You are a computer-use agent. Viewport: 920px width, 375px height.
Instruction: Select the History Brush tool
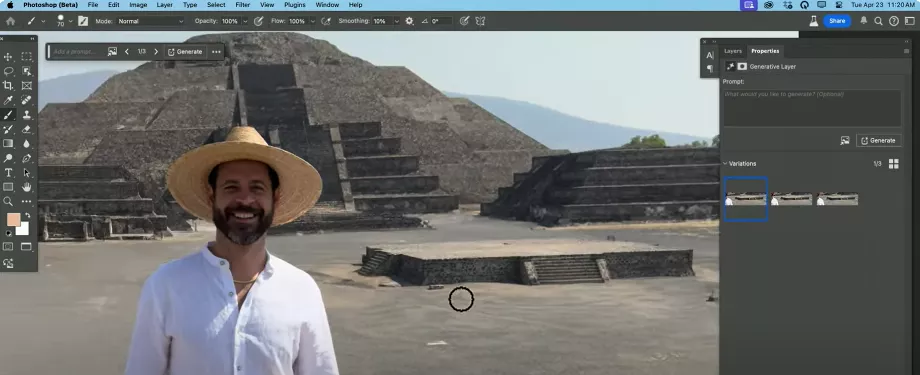pos(8,129)
